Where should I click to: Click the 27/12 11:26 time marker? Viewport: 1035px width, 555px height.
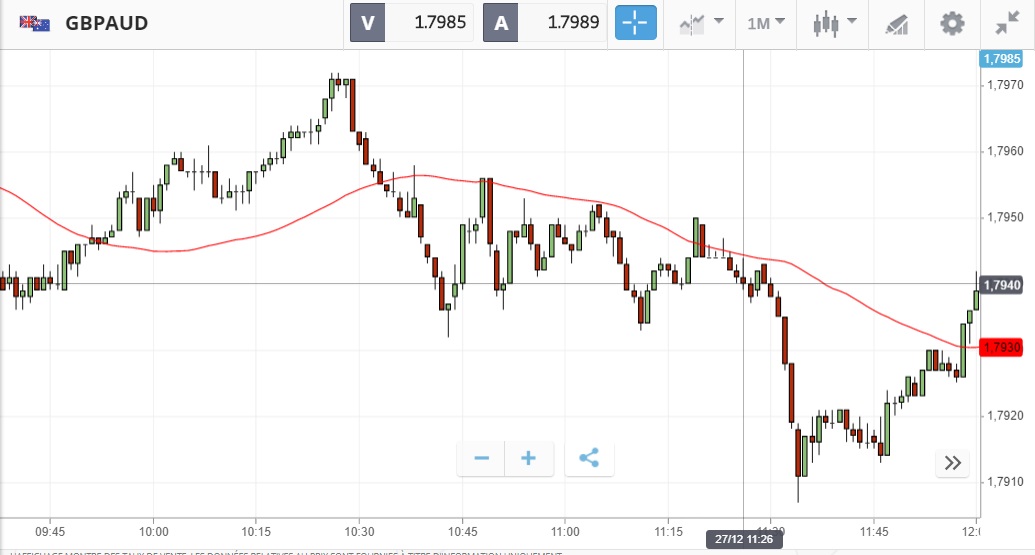pos(745,539)
